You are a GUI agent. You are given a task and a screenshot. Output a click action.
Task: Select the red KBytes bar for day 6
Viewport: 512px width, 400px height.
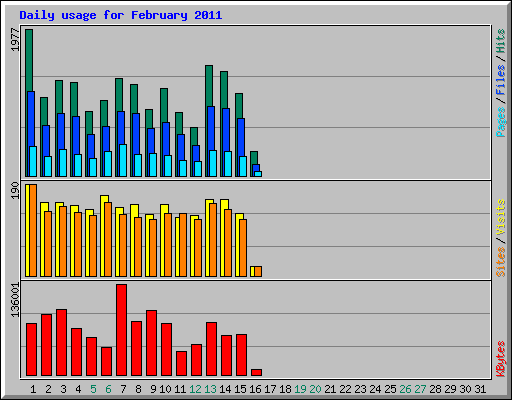[106, 361]
